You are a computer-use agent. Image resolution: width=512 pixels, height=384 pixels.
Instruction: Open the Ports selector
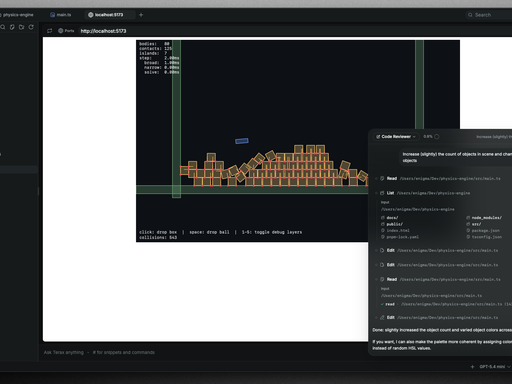(66, 31)
